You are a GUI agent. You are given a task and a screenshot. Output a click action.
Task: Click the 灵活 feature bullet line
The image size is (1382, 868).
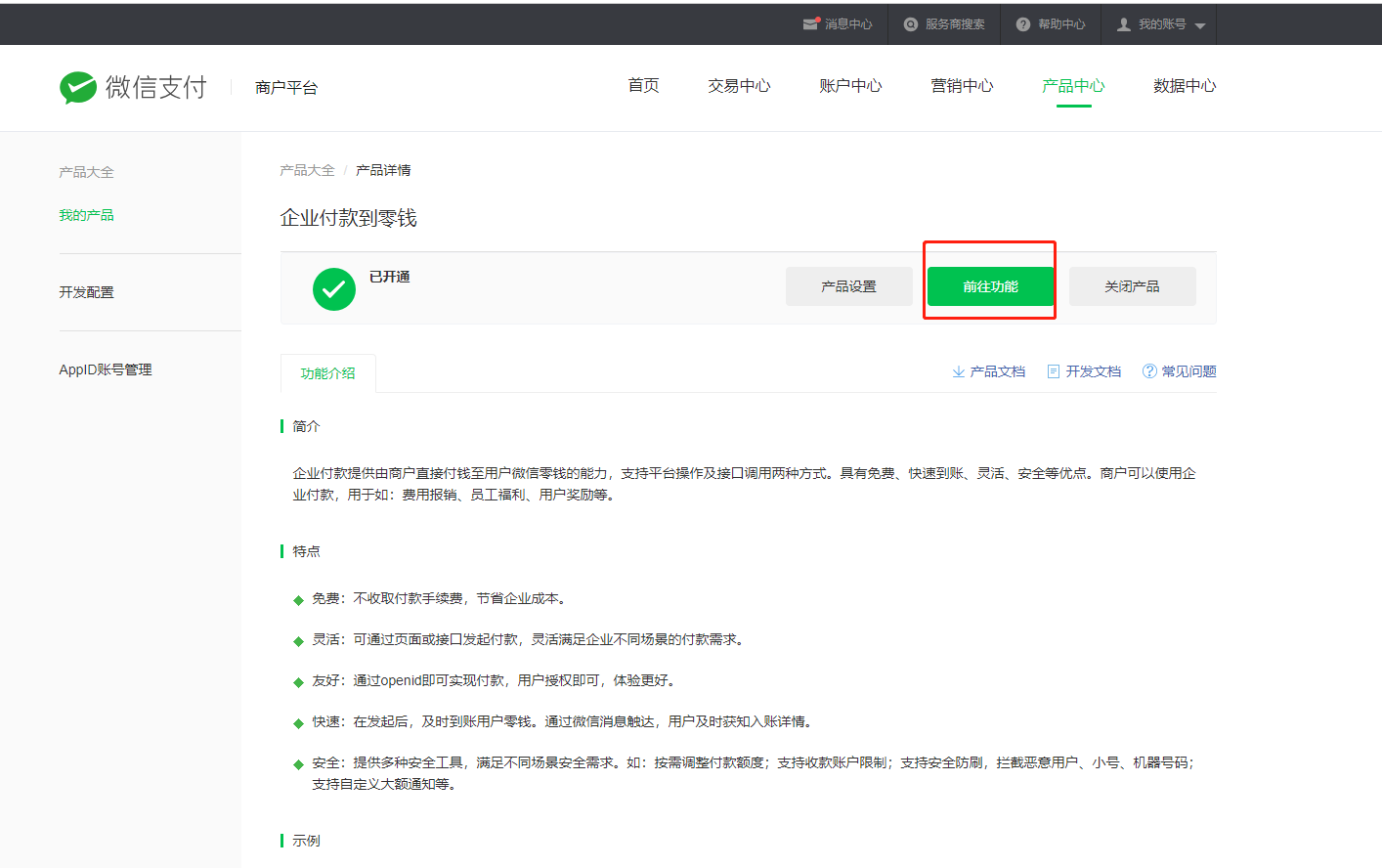click(530, 639)
